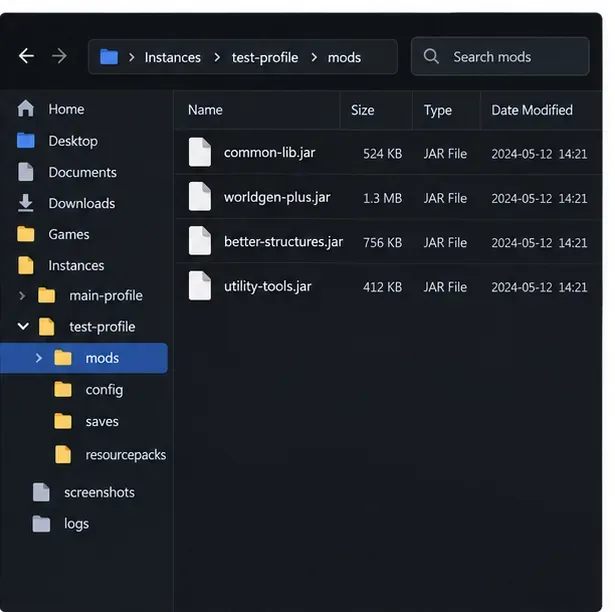Click the better-structures.jar file icon
The image size is (615, 612).
click(x=200, y=240)
